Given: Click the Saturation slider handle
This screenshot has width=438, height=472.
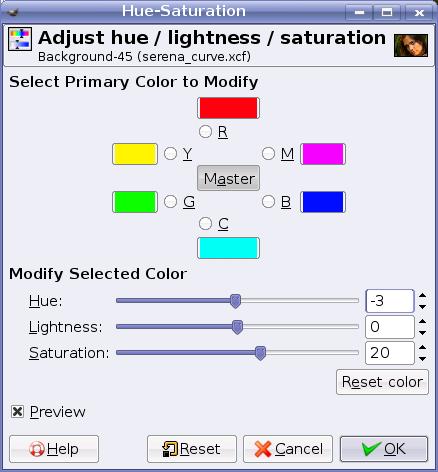Looking at the screenshot, I should coord(260,353).
